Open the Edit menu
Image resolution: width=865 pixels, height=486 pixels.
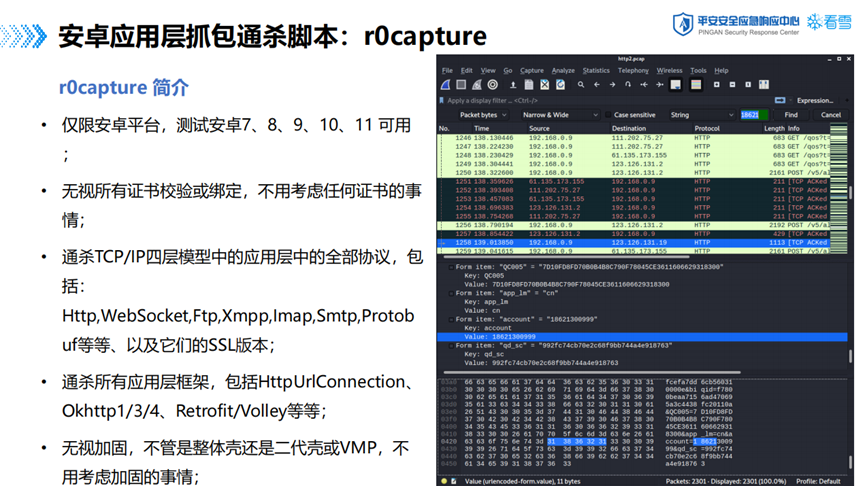click(467, 71)
